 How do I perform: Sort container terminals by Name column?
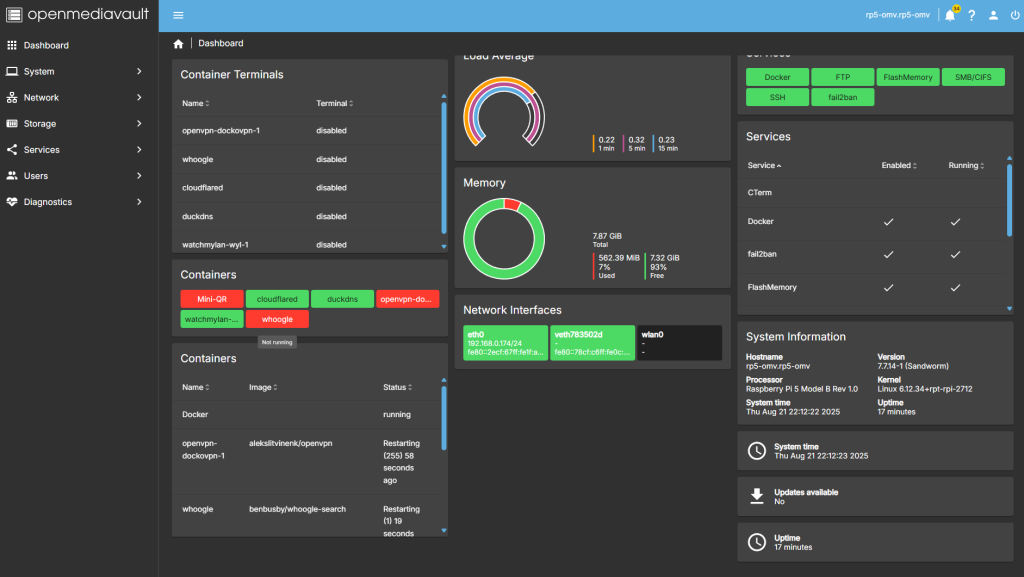click(x=196, y=103)
